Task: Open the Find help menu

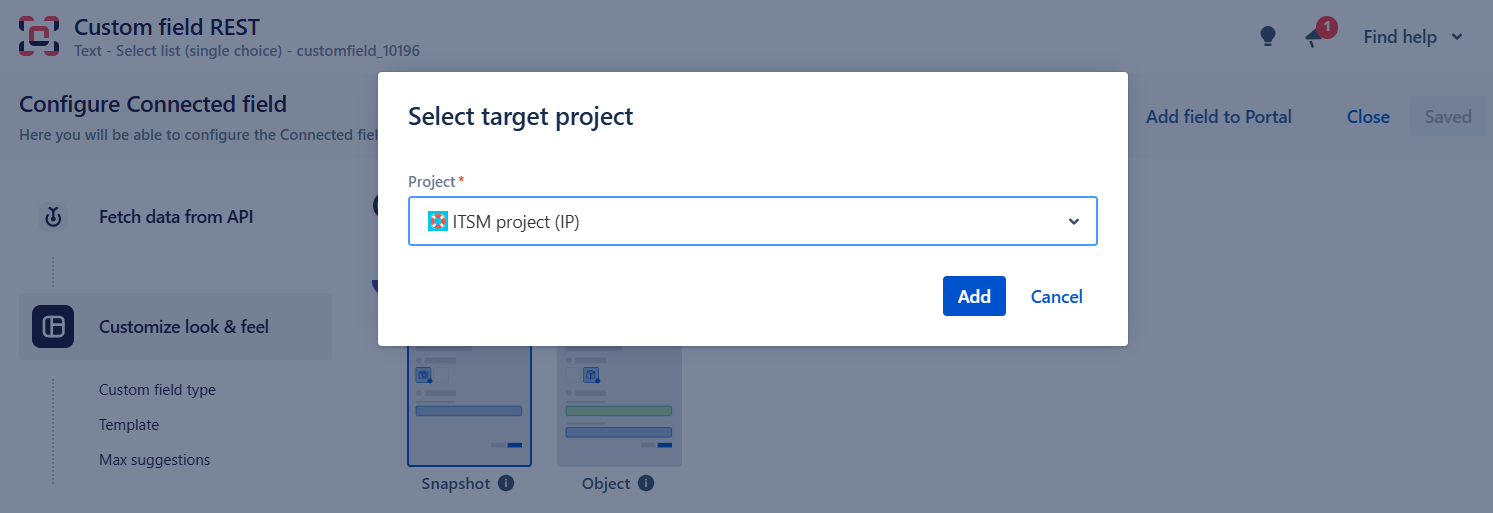Action: (1413, 37)
